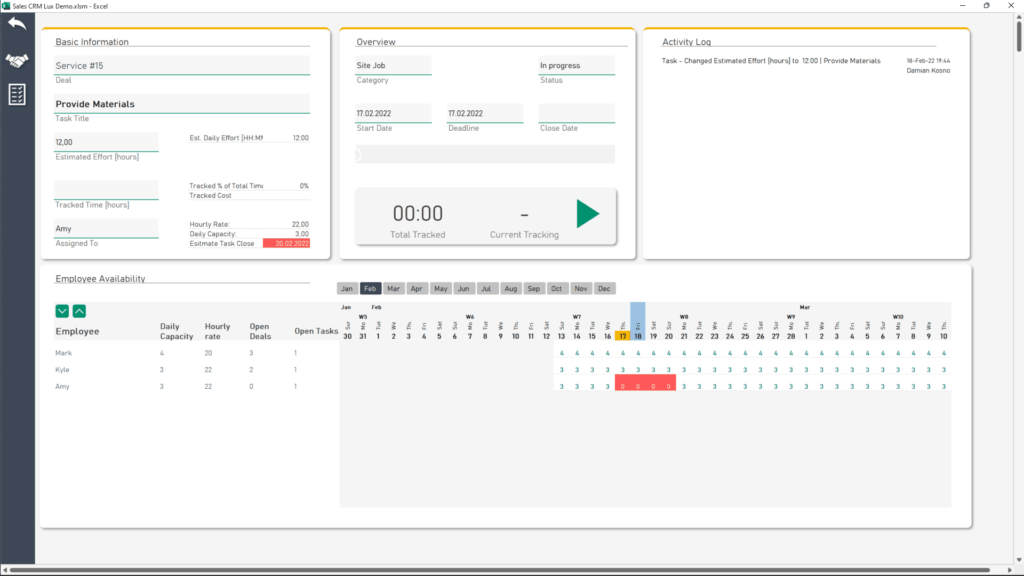Select the Dec month tab
Image resolution: width=1024 pixels, height=576 pixels.
coord(604,288)
